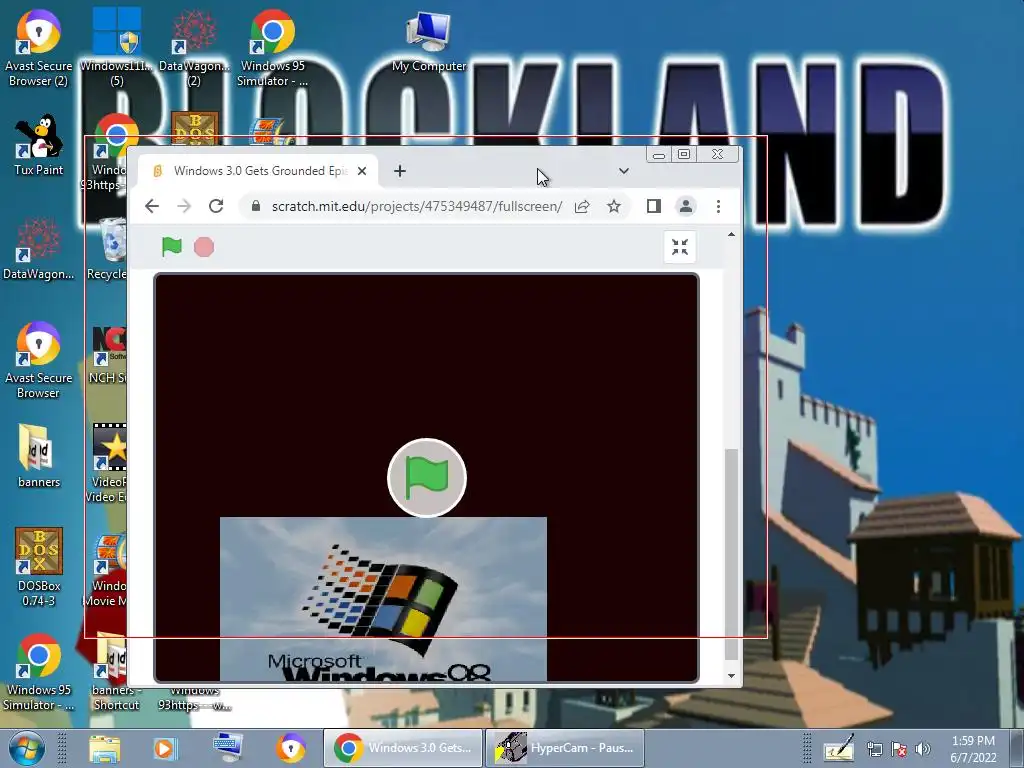
Task: Open the volume speaker tray icon
Action: pyautogui.click(x=922, y=749)
